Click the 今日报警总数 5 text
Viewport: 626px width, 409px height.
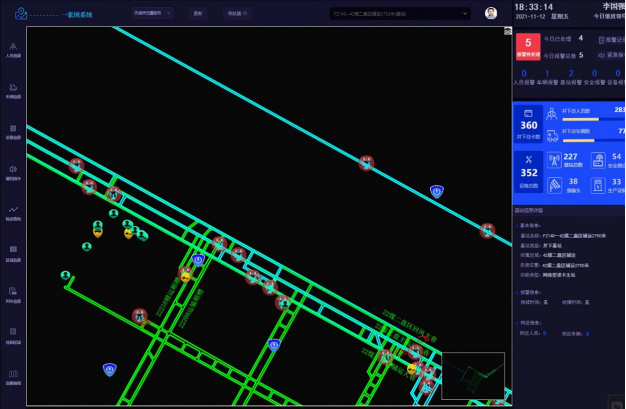point(563,55)
